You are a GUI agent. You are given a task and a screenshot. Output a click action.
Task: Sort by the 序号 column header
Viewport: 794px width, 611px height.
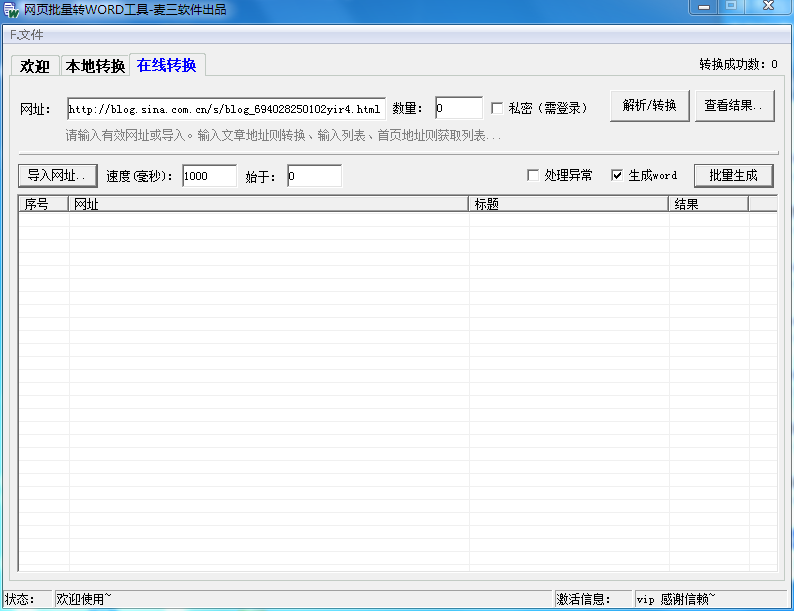[x=44, y=204]
